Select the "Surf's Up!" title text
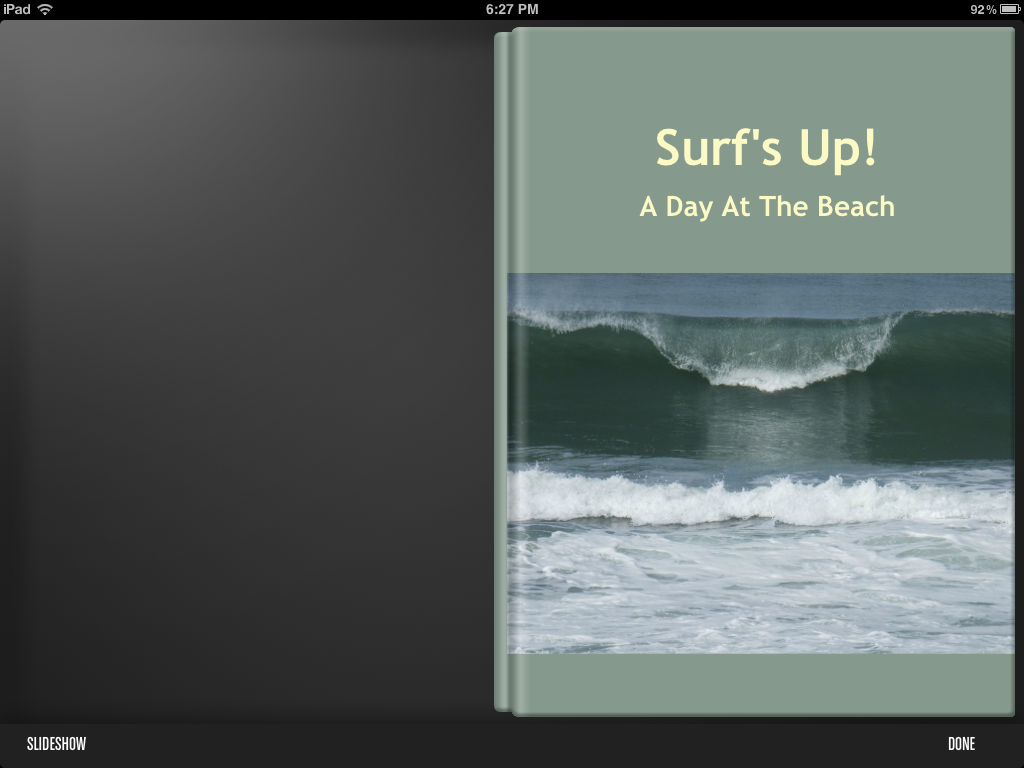 (766, 148)
